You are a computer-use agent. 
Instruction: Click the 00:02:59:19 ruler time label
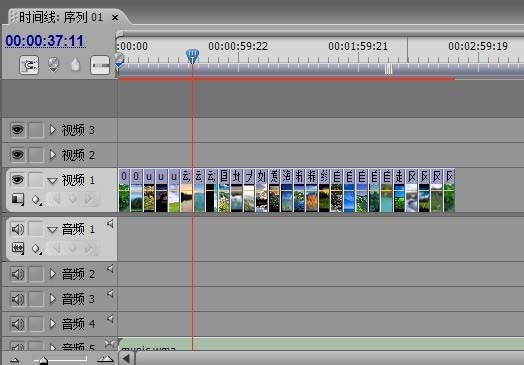click(x=478, y=46)
